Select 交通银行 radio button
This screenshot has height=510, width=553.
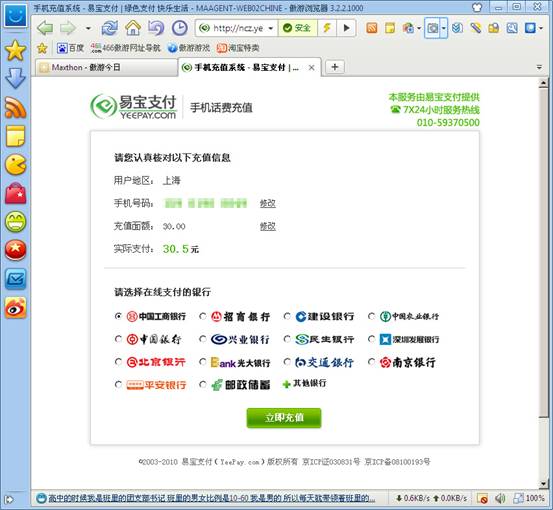click(x=287, y=362)
